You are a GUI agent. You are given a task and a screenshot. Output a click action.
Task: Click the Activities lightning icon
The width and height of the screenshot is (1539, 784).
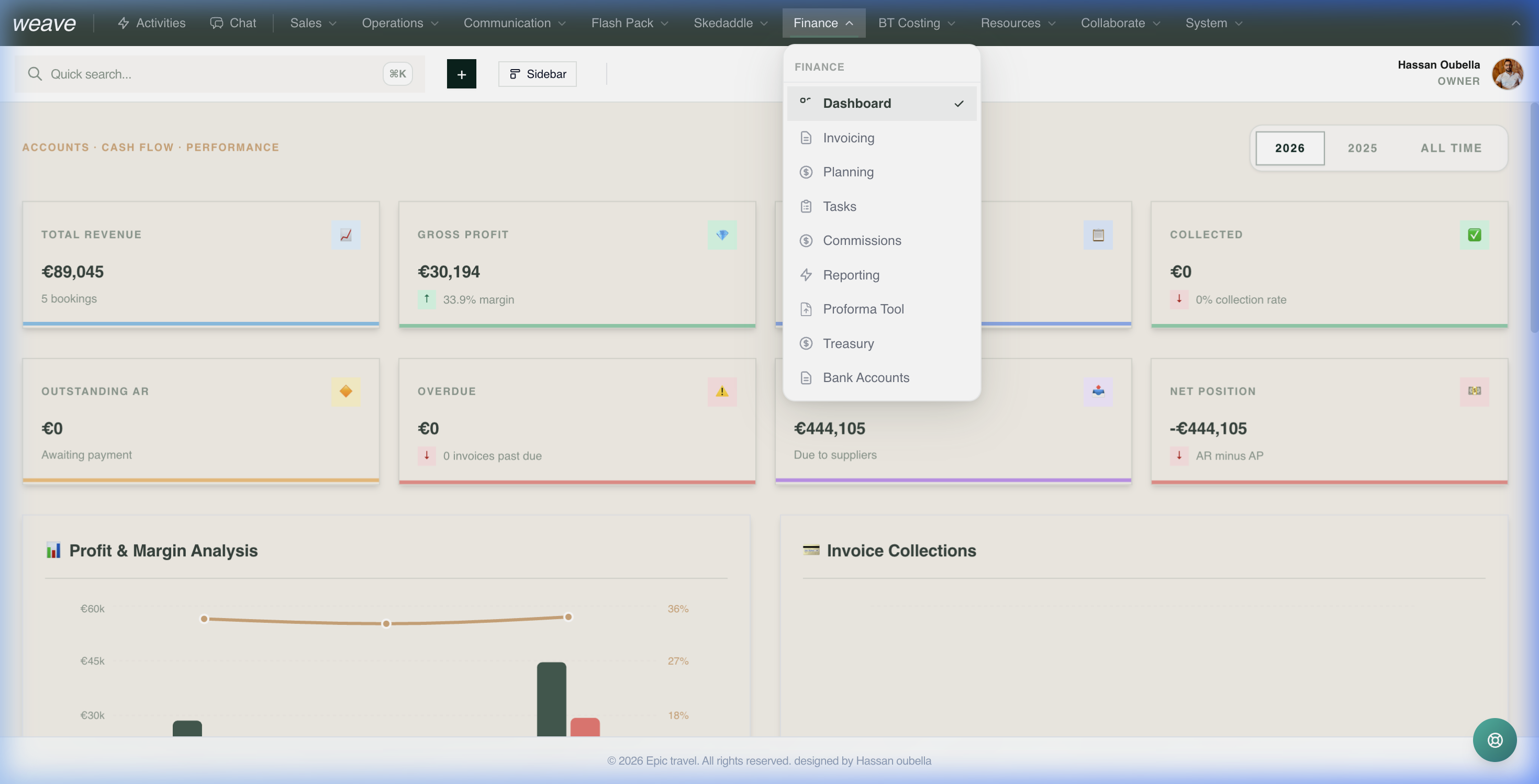point(124,23)
